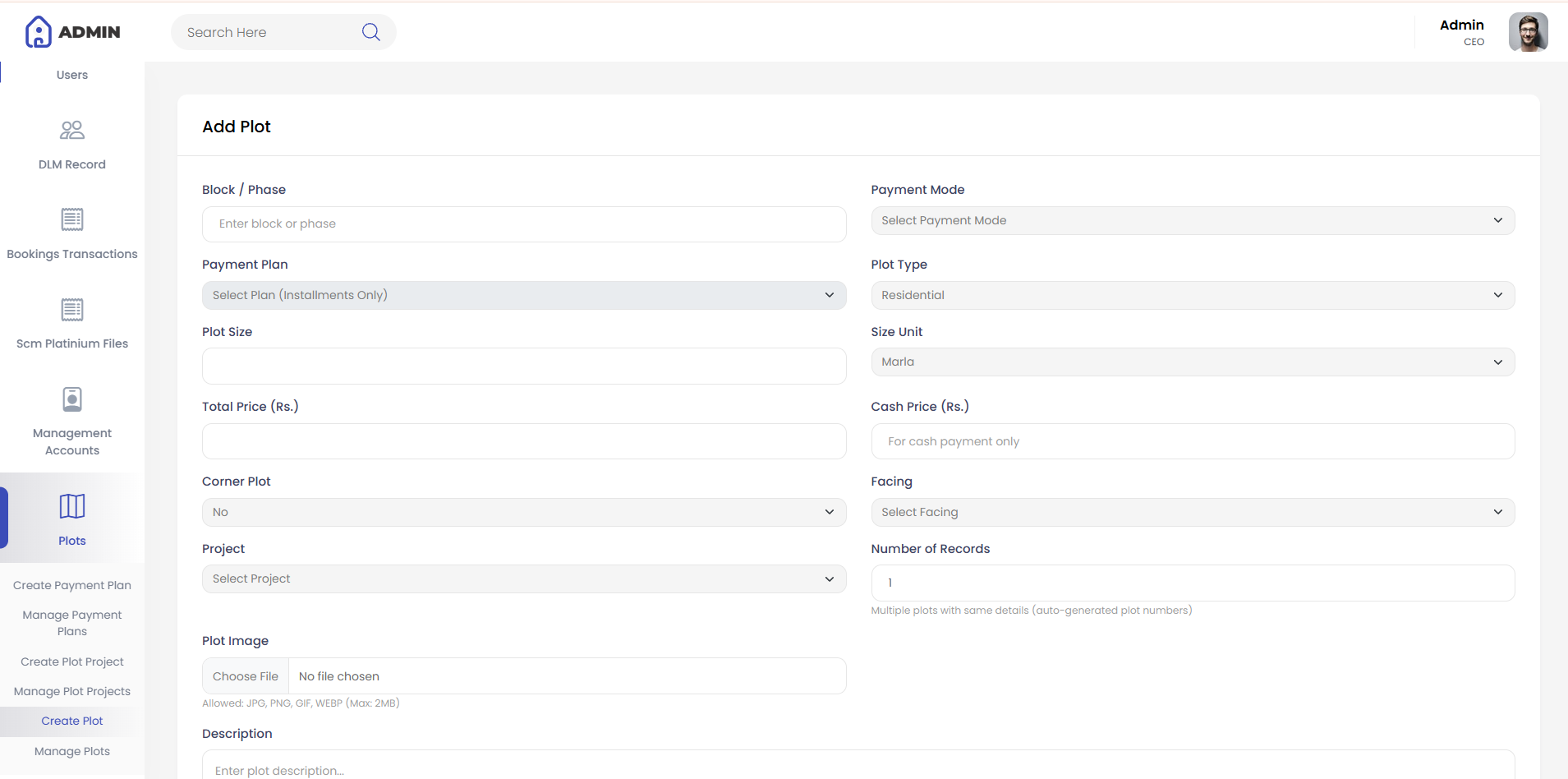Open the Plot Type dropdown
Viewport: 1568px width, 779px height.
(x=1193, y=295)
